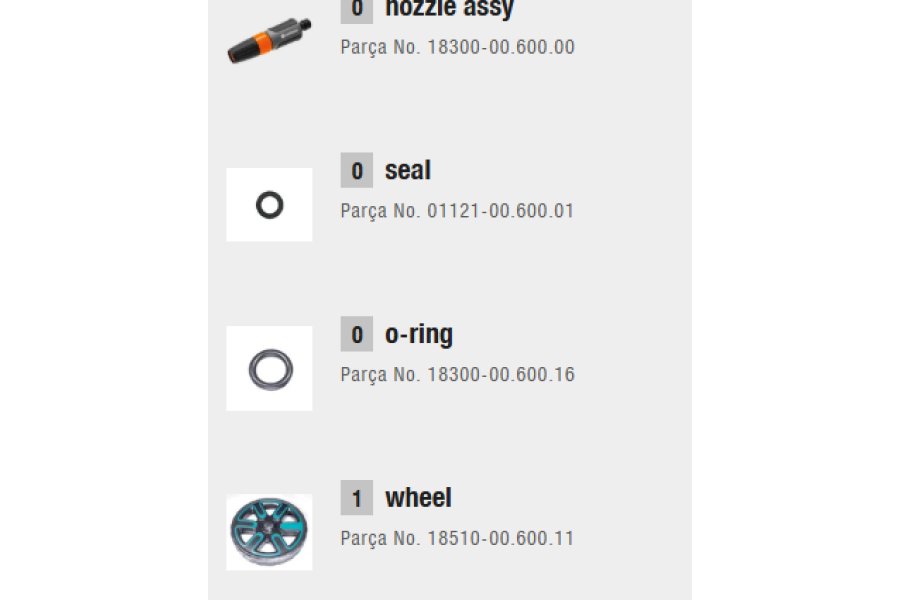This screenshot has height=600, width=900.
Task: Select the nozzle assy part name
Action: pos(449,9)
